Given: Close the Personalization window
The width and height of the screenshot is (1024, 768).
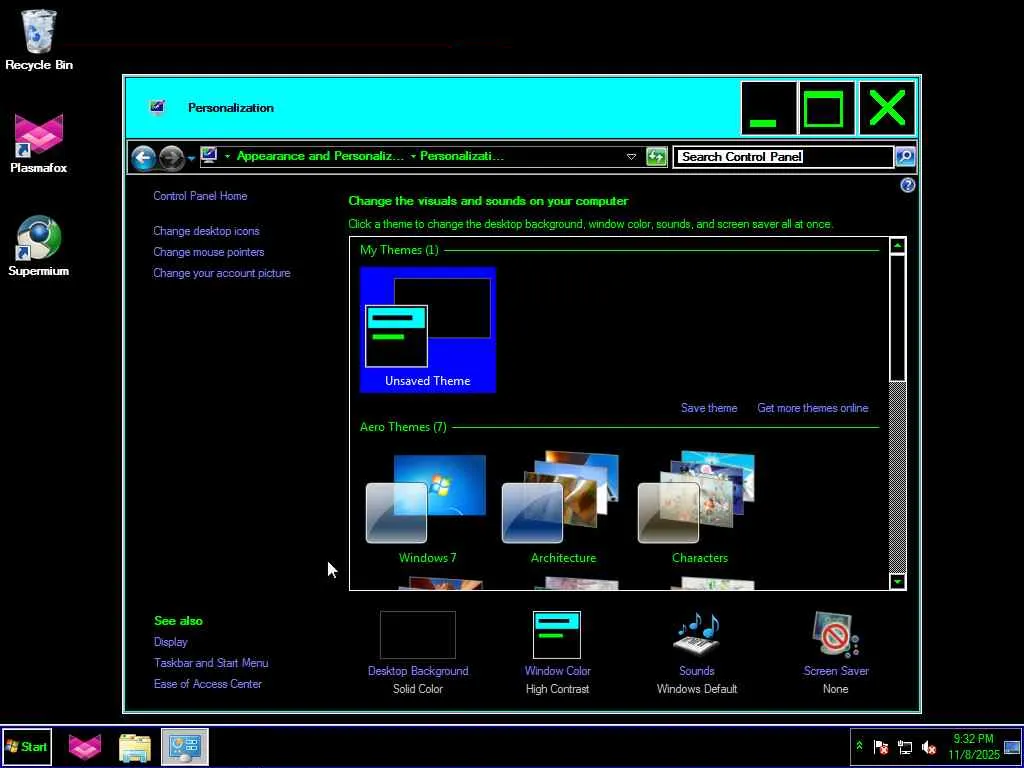Looking at the screenshot, I should click(887, 108).
